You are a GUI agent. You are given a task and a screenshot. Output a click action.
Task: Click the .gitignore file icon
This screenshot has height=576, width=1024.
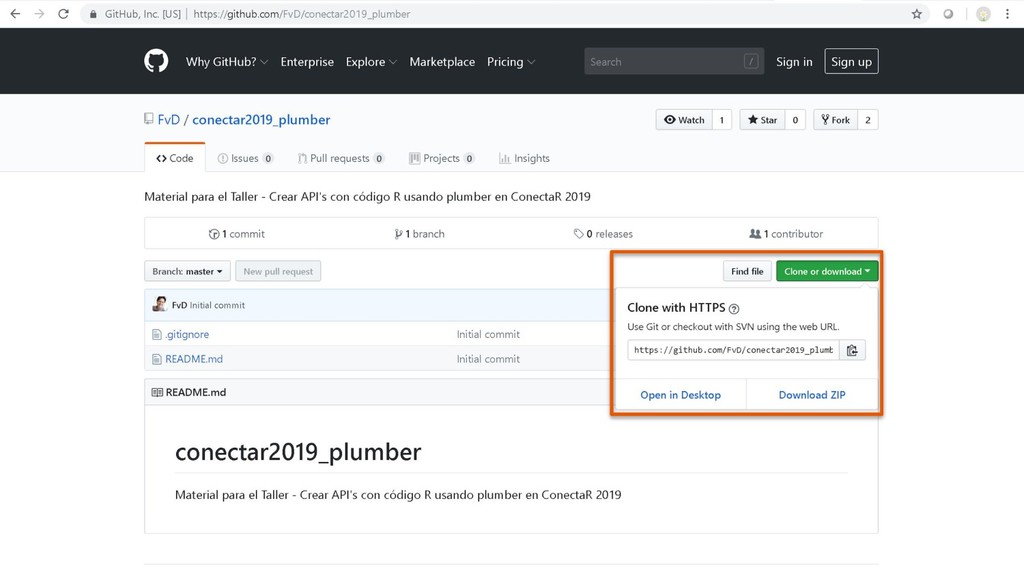157,334
